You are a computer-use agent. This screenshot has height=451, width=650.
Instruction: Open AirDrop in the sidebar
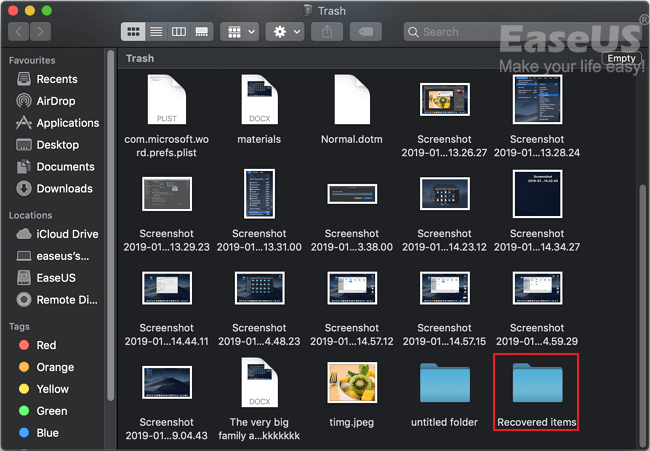57,101
